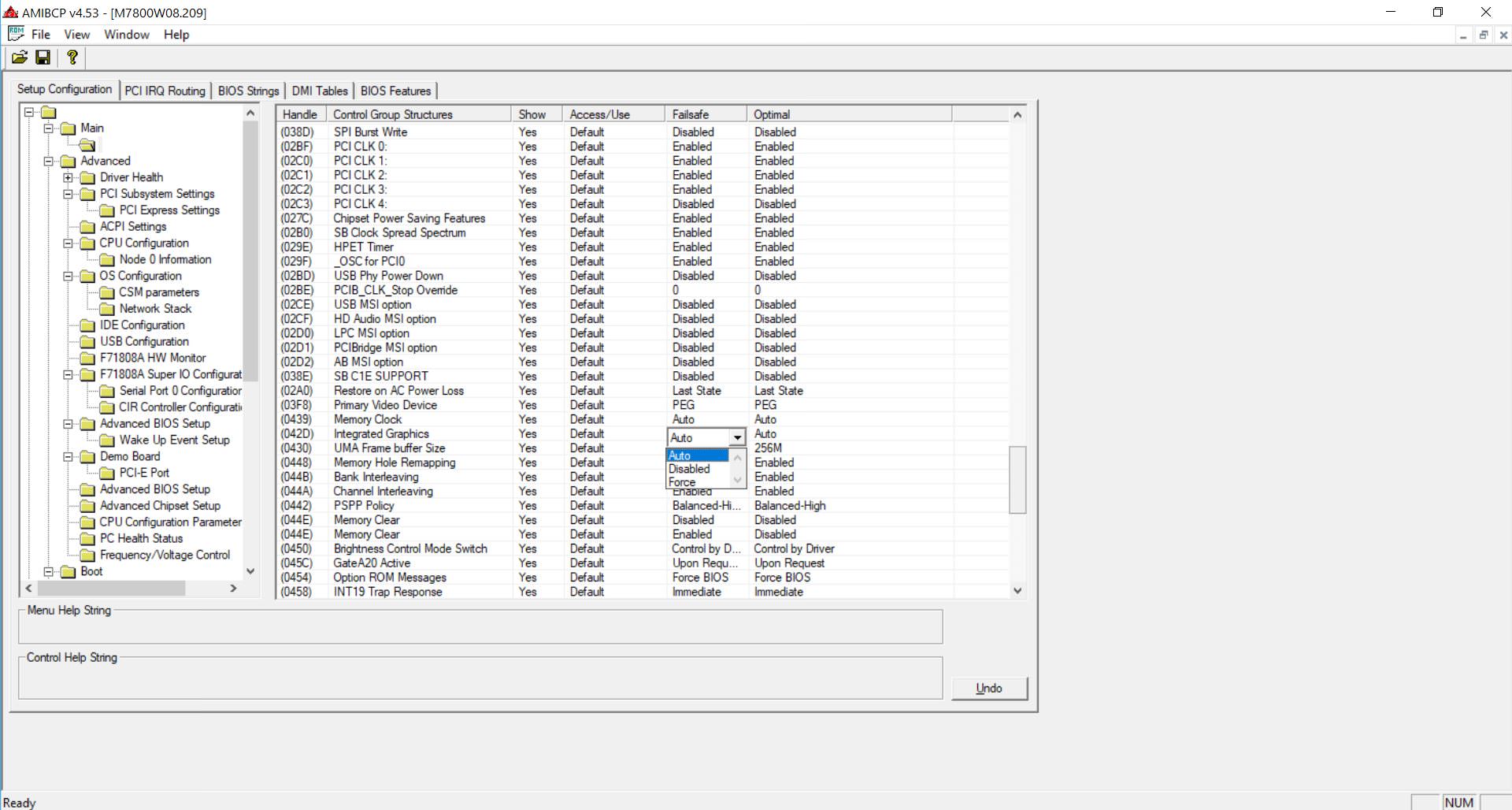Collapse the Demo Board node
Screen dimensions: 1512x810
pyautogui.click(x=68, y=457)
